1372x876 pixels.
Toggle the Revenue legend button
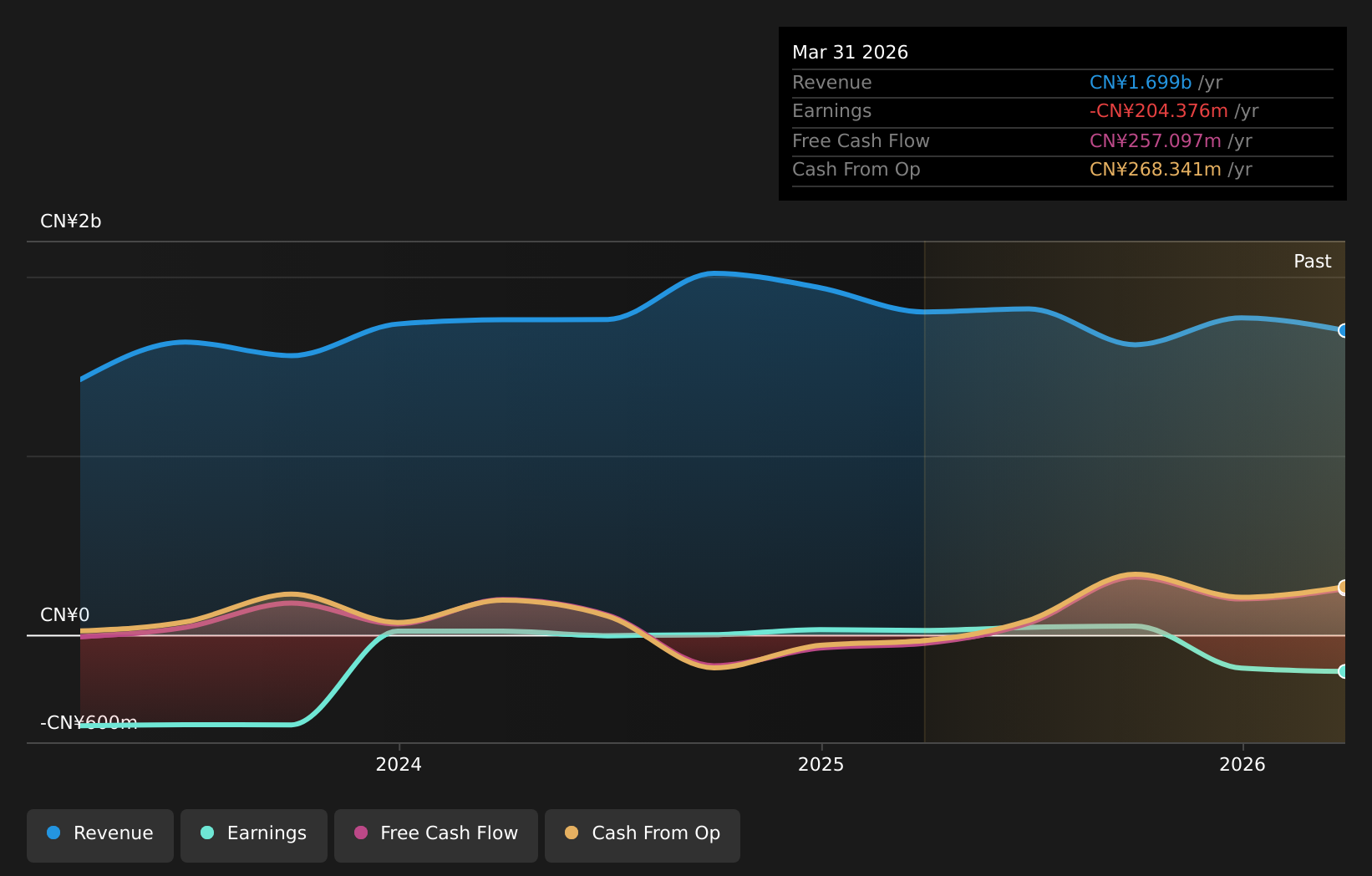pos(100,835)
